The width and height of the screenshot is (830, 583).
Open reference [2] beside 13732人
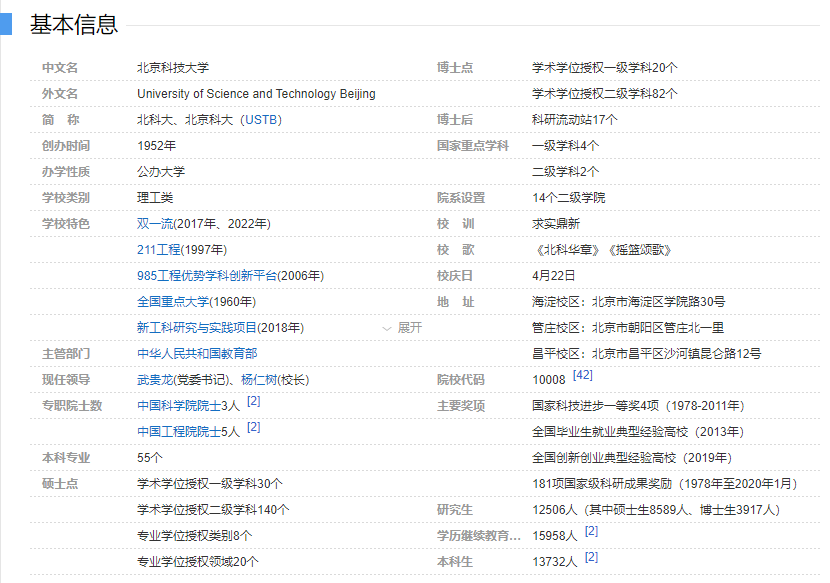coord(591,557)
